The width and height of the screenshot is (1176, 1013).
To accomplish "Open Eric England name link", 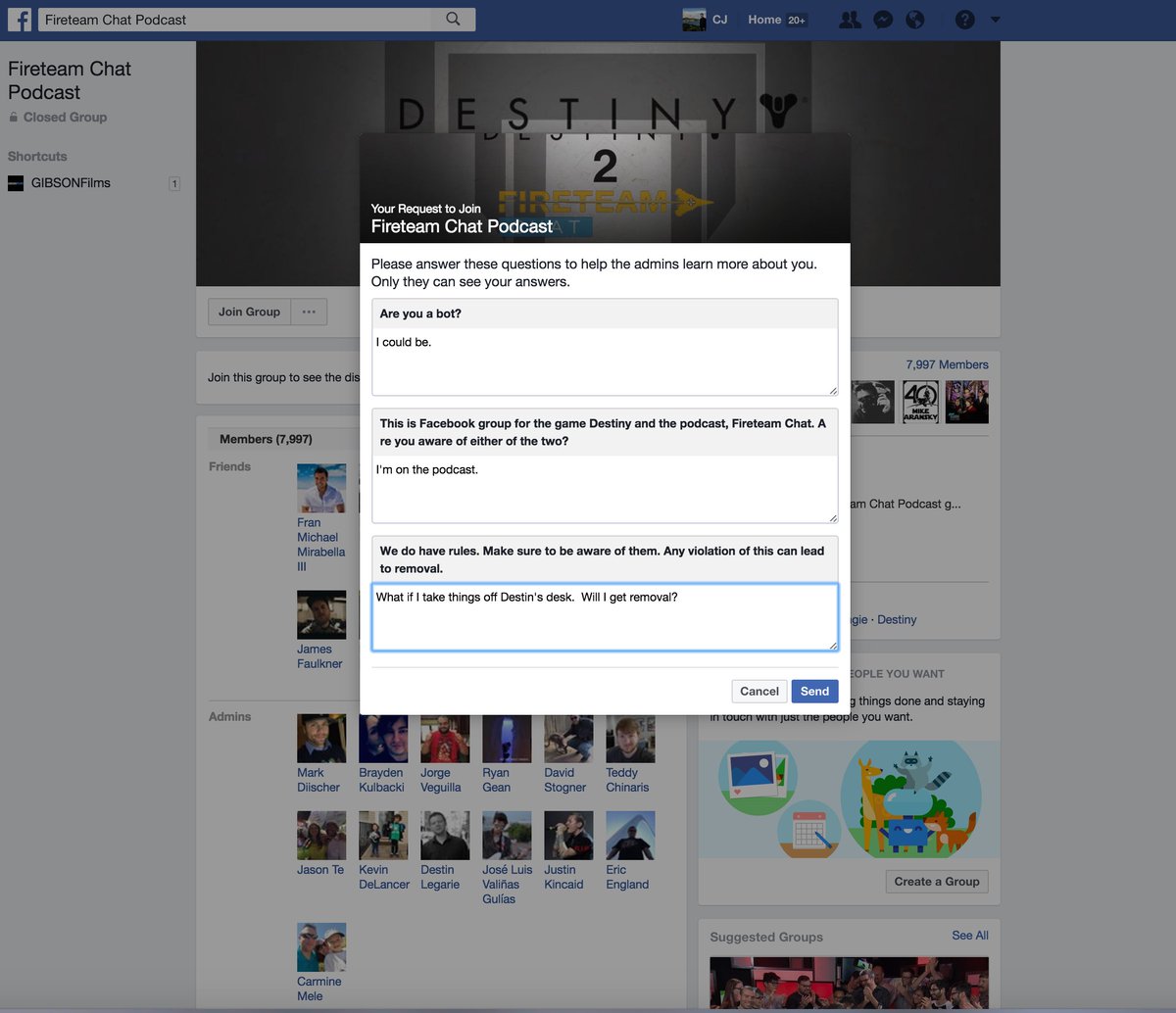I will click(627, 877).
